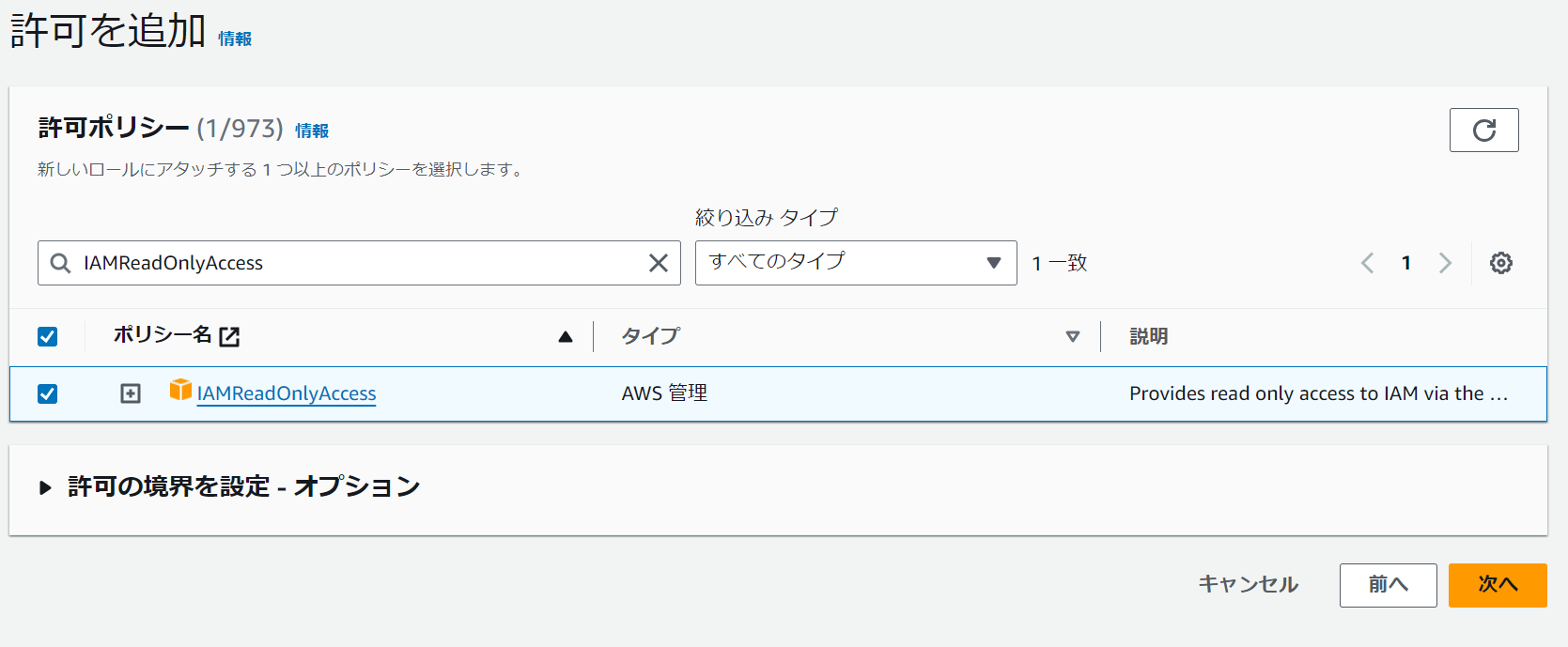Open the すべてのタイプ filter dropdown

(x=856, y=263)
